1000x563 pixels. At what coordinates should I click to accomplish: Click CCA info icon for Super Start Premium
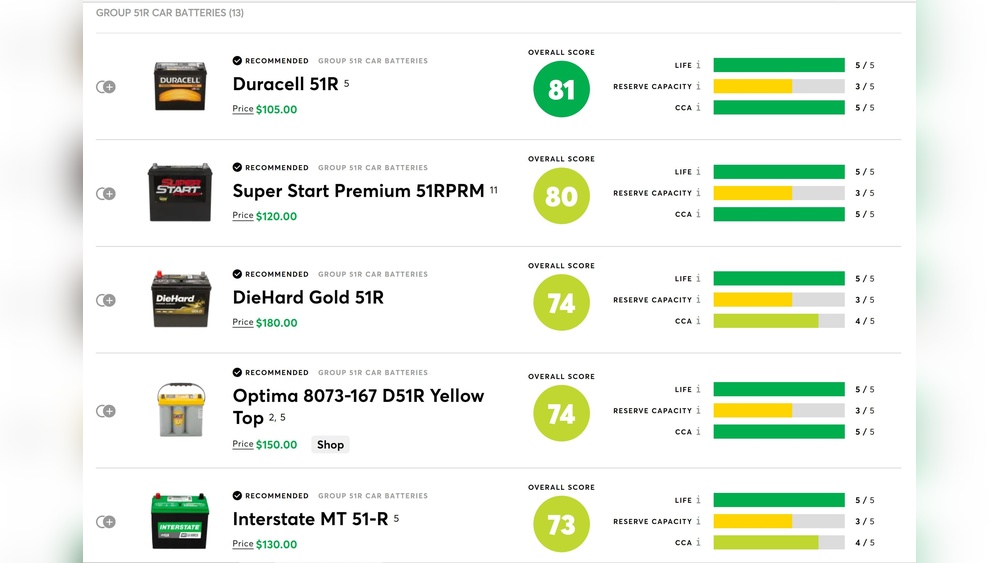pyautogui.click(x=698, y=214)
